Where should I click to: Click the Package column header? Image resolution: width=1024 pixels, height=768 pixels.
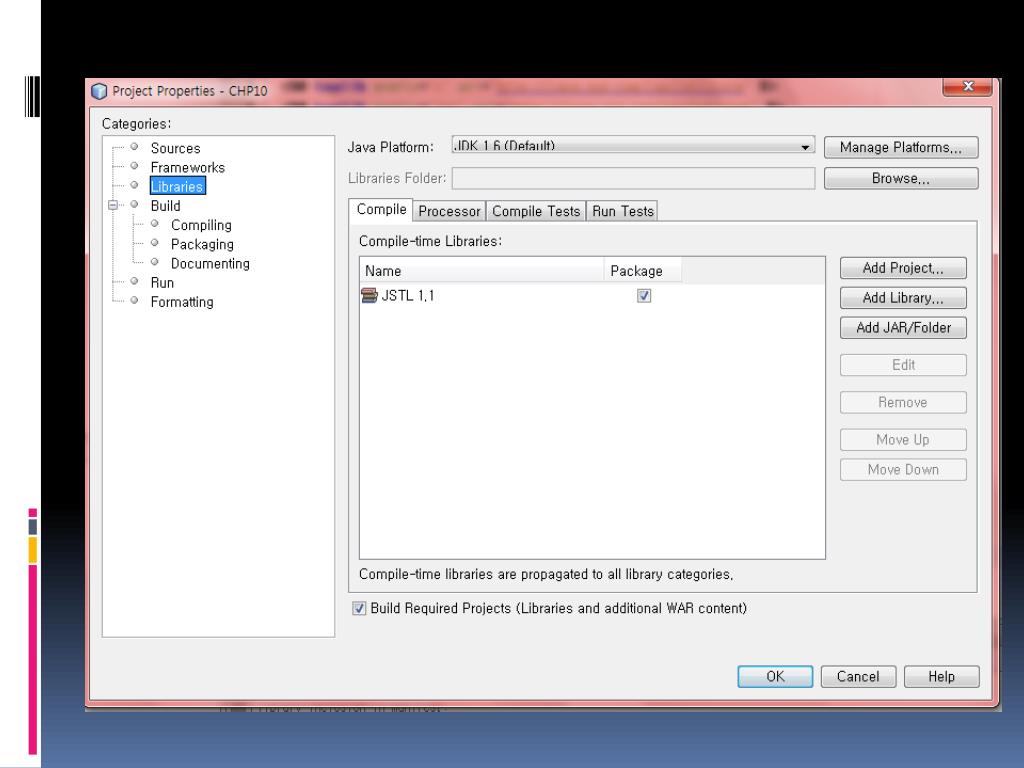[x=643, y=270]
